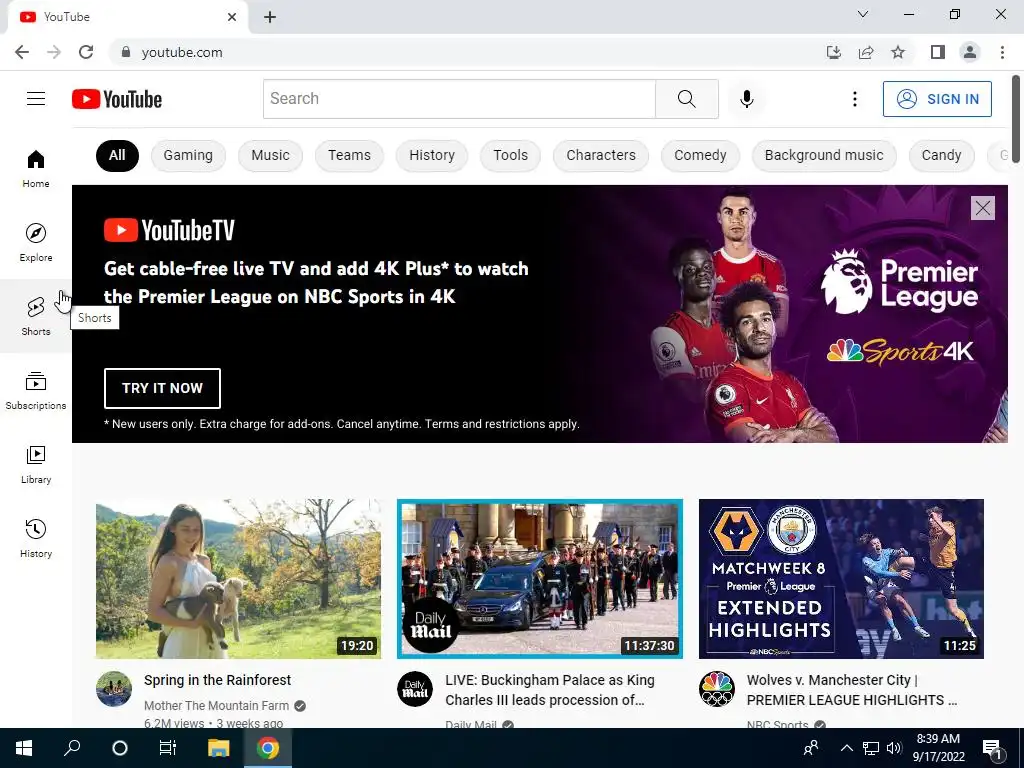Click browser back arrow

coord(22,52)
